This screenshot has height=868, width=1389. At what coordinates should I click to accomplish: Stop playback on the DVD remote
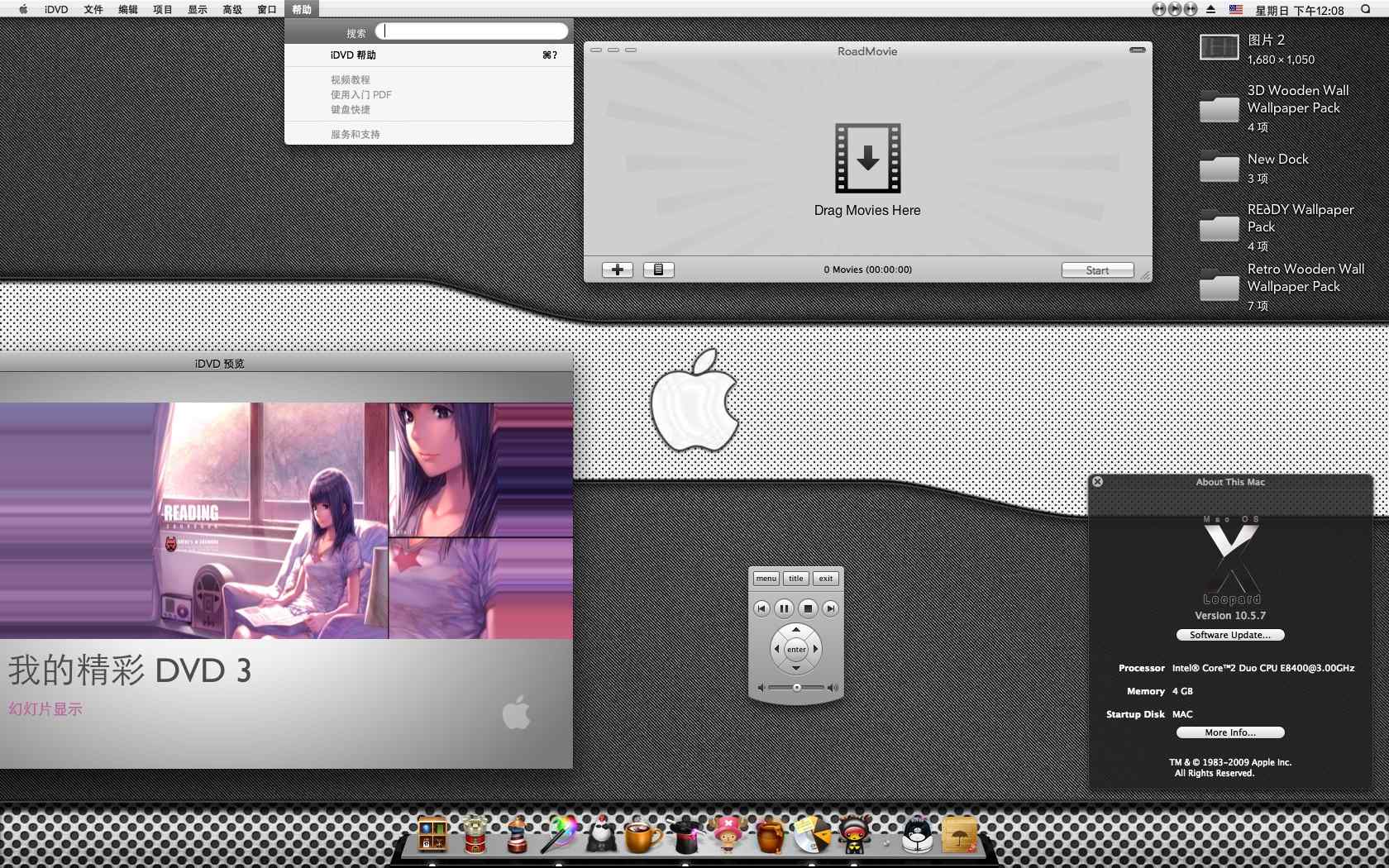click(x=808, y=608)
